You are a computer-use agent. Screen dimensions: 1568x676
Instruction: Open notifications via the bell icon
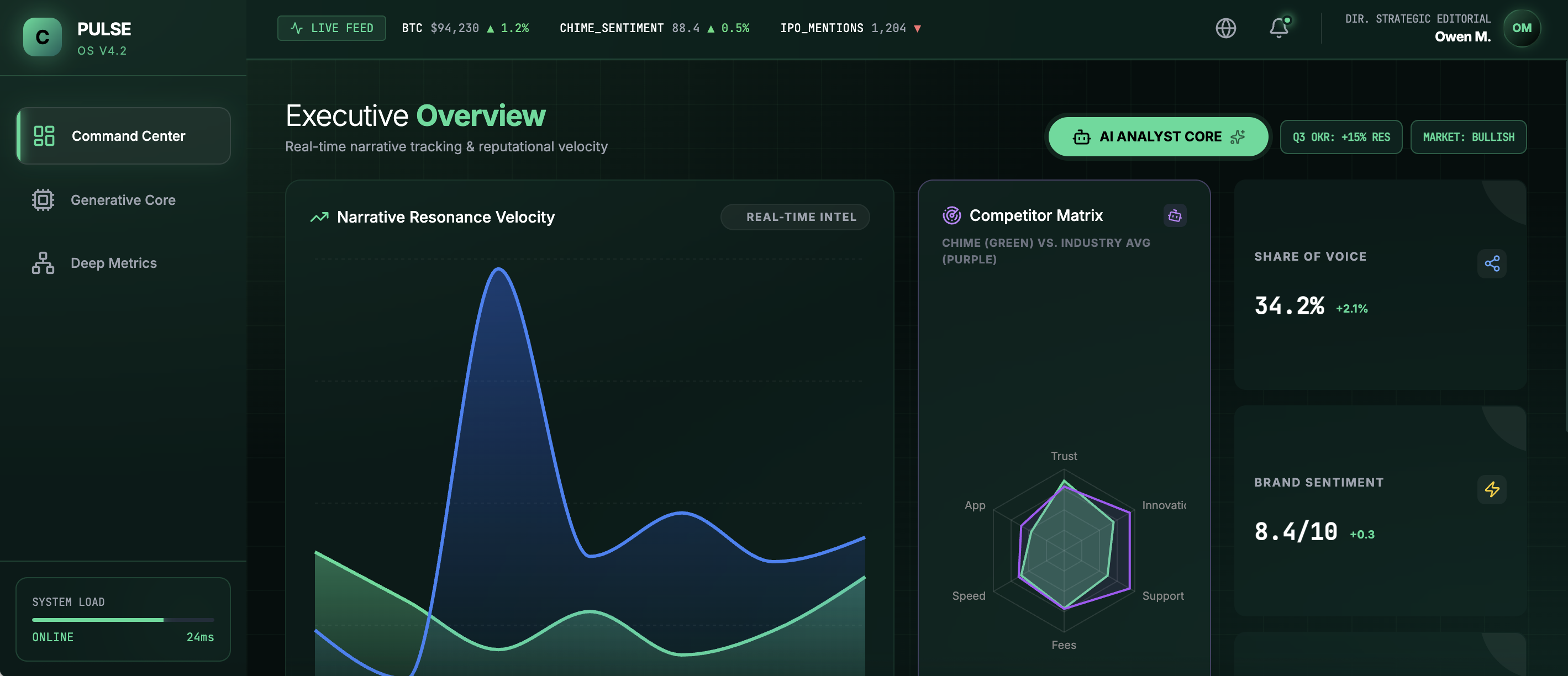click(1278, 28)
